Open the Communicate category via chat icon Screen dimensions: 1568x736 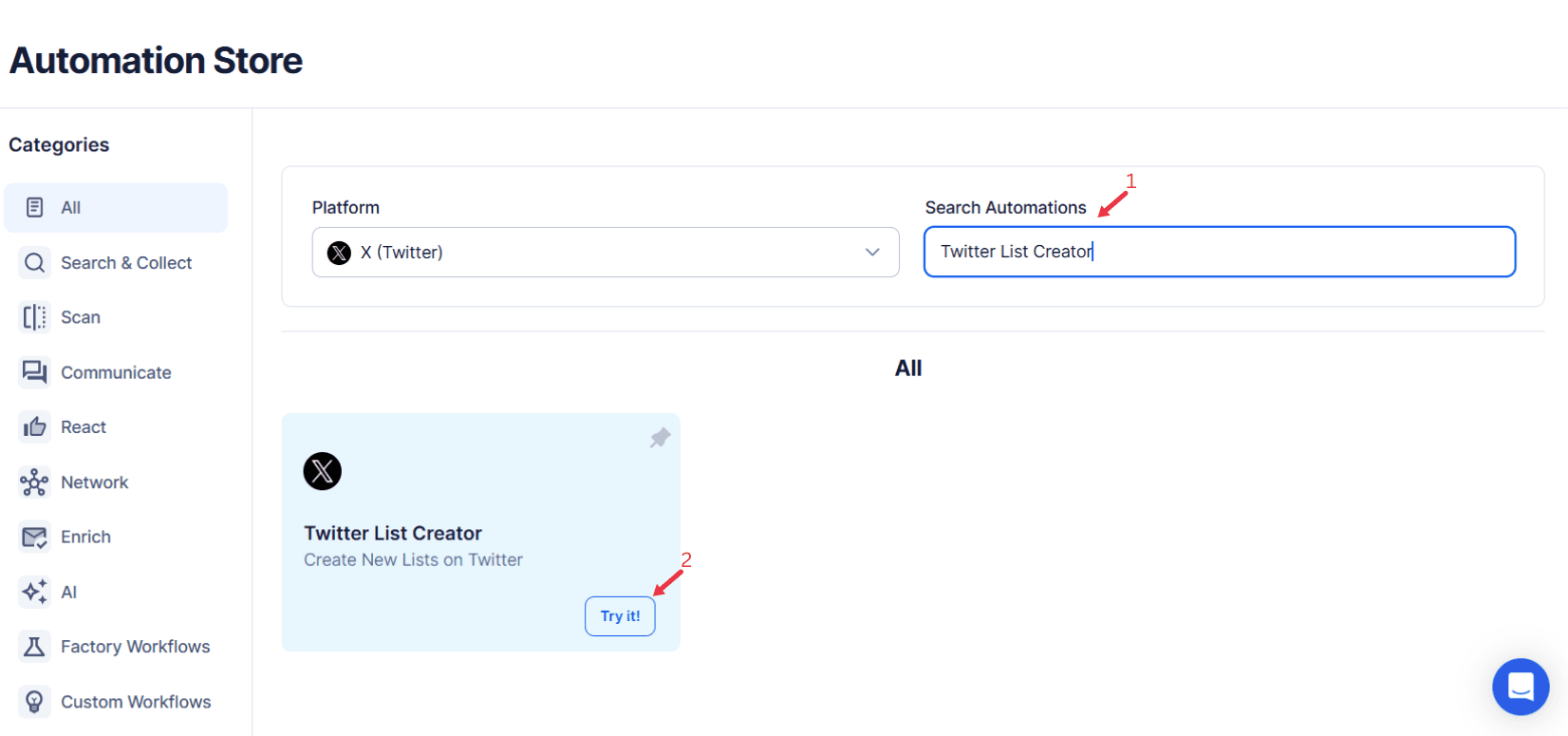tap(34, 371)
